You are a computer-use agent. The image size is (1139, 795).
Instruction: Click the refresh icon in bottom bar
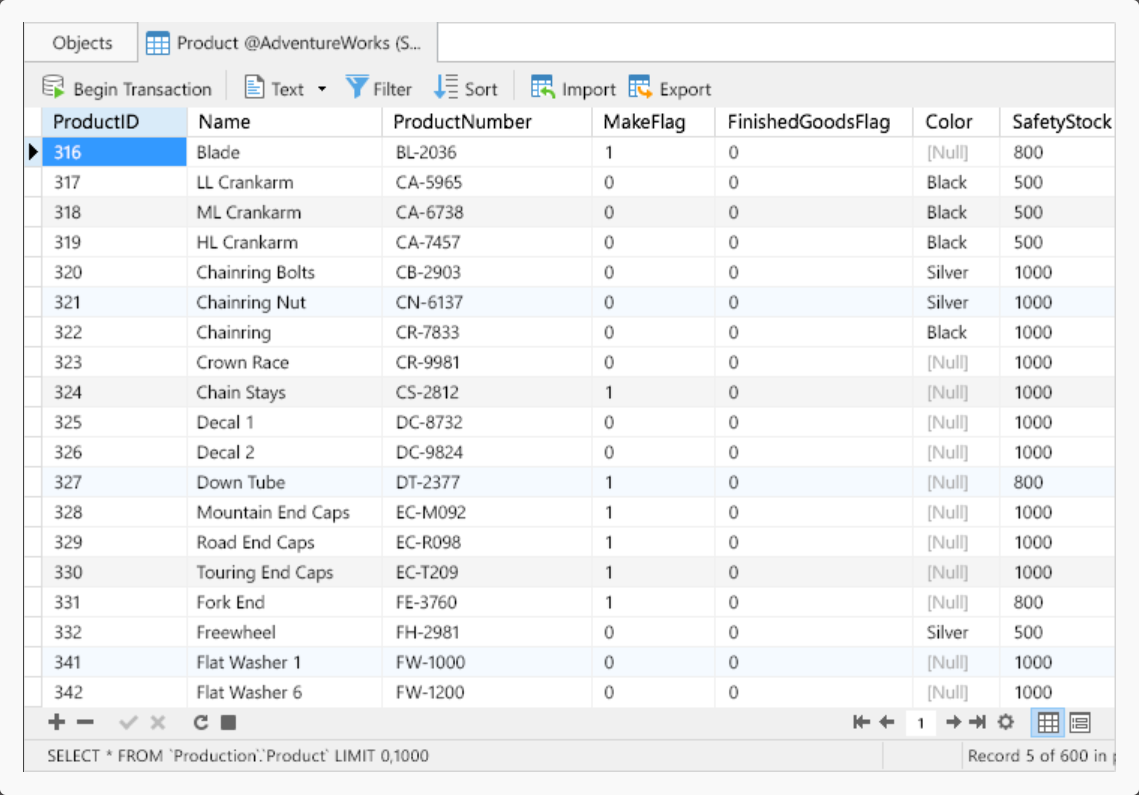click(200, 722)
